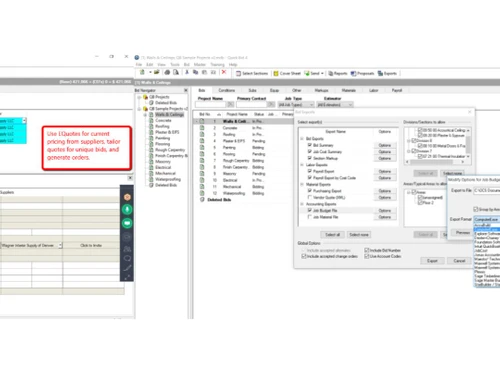Collapse the Material Exports group

(302, 184)
